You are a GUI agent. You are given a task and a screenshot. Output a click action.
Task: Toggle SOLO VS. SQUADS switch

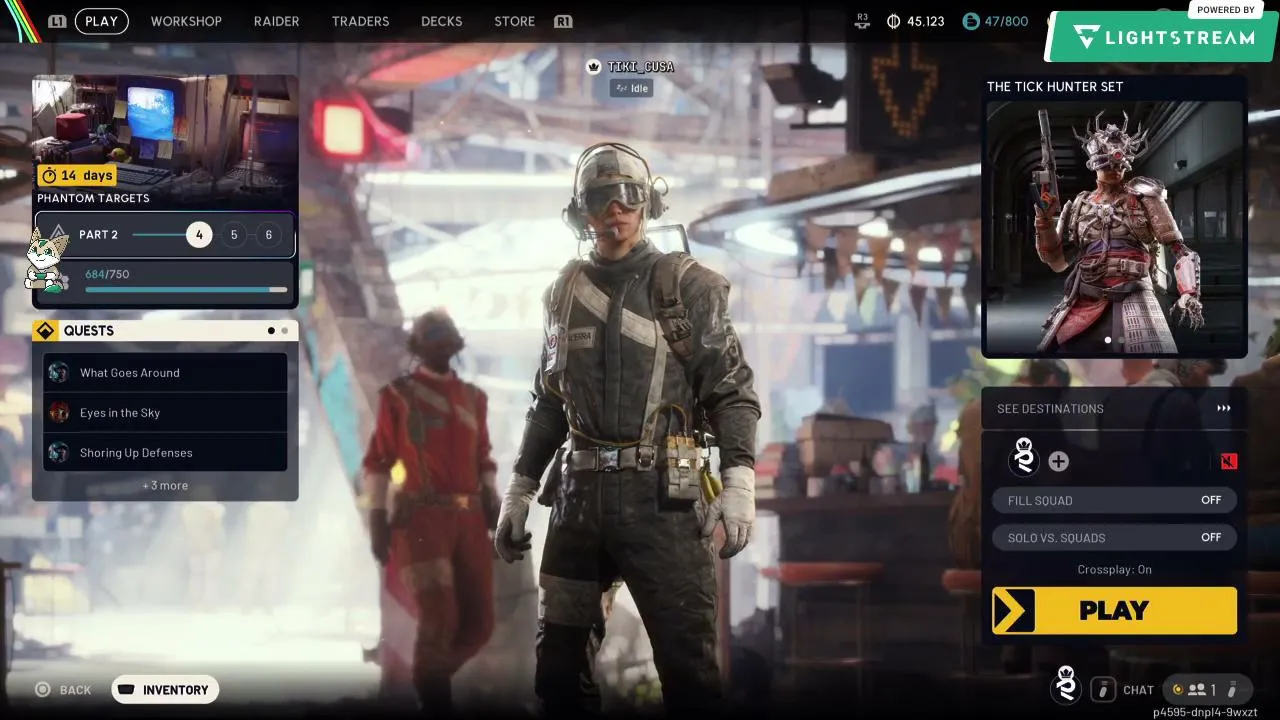[1114, 537]
